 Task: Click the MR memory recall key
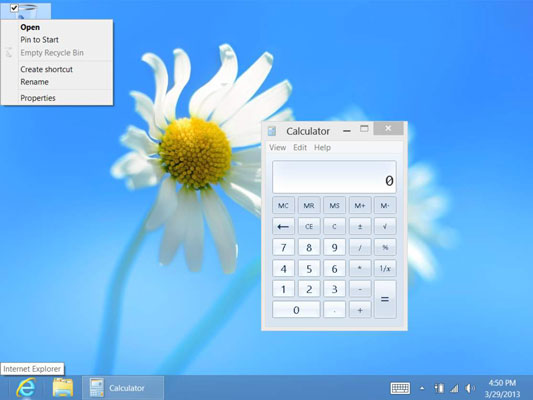(309, 205)
